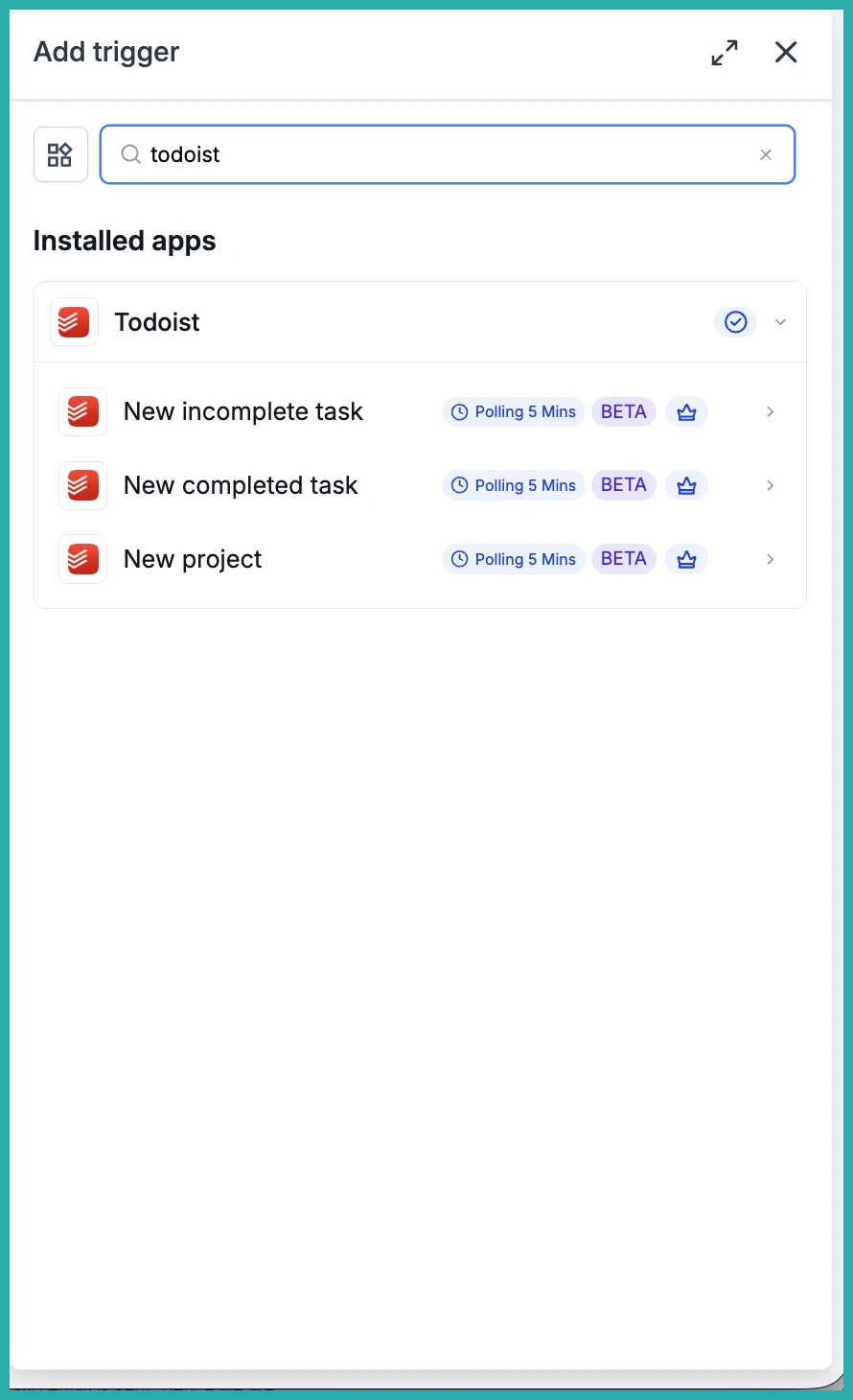The image size is (853, 1400).
Task: Focus the search field containing todoist
Action: [x=448, y=154]
